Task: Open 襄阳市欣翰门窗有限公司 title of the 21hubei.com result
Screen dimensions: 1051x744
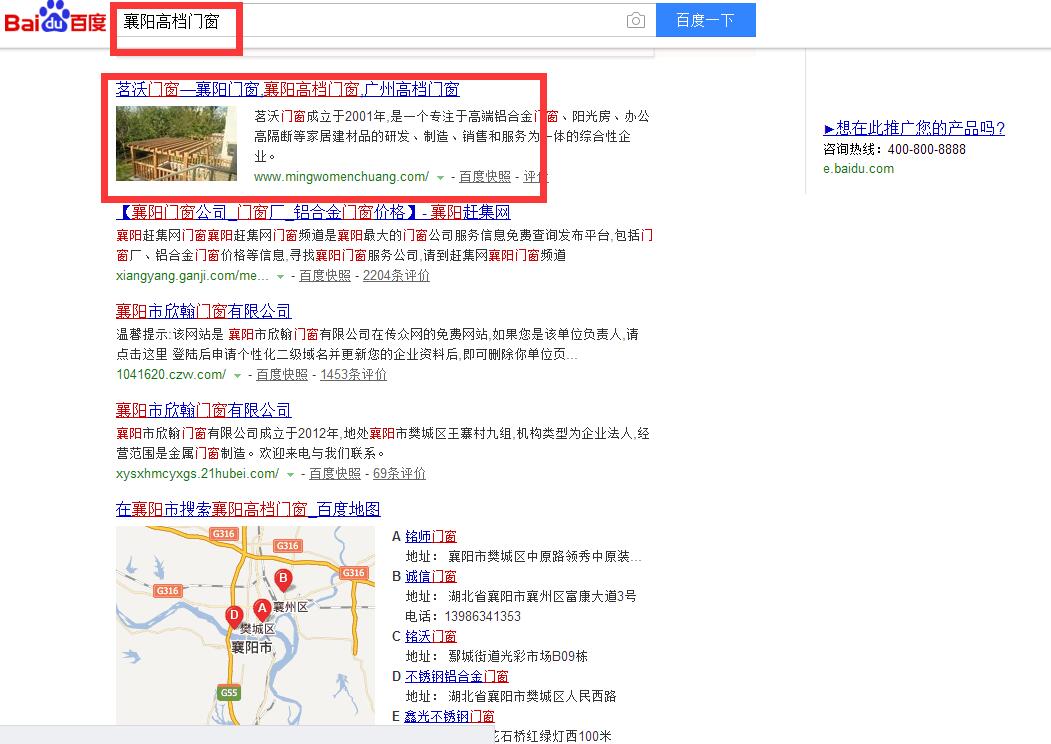Action: (x=204, y=410)
